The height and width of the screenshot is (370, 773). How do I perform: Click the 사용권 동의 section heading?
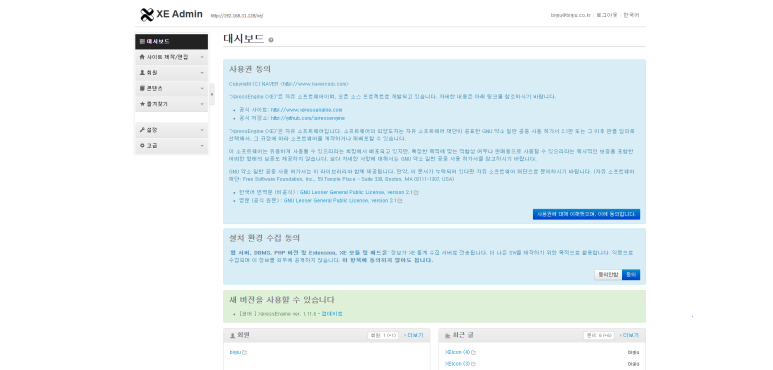click(x=250, y=69)
